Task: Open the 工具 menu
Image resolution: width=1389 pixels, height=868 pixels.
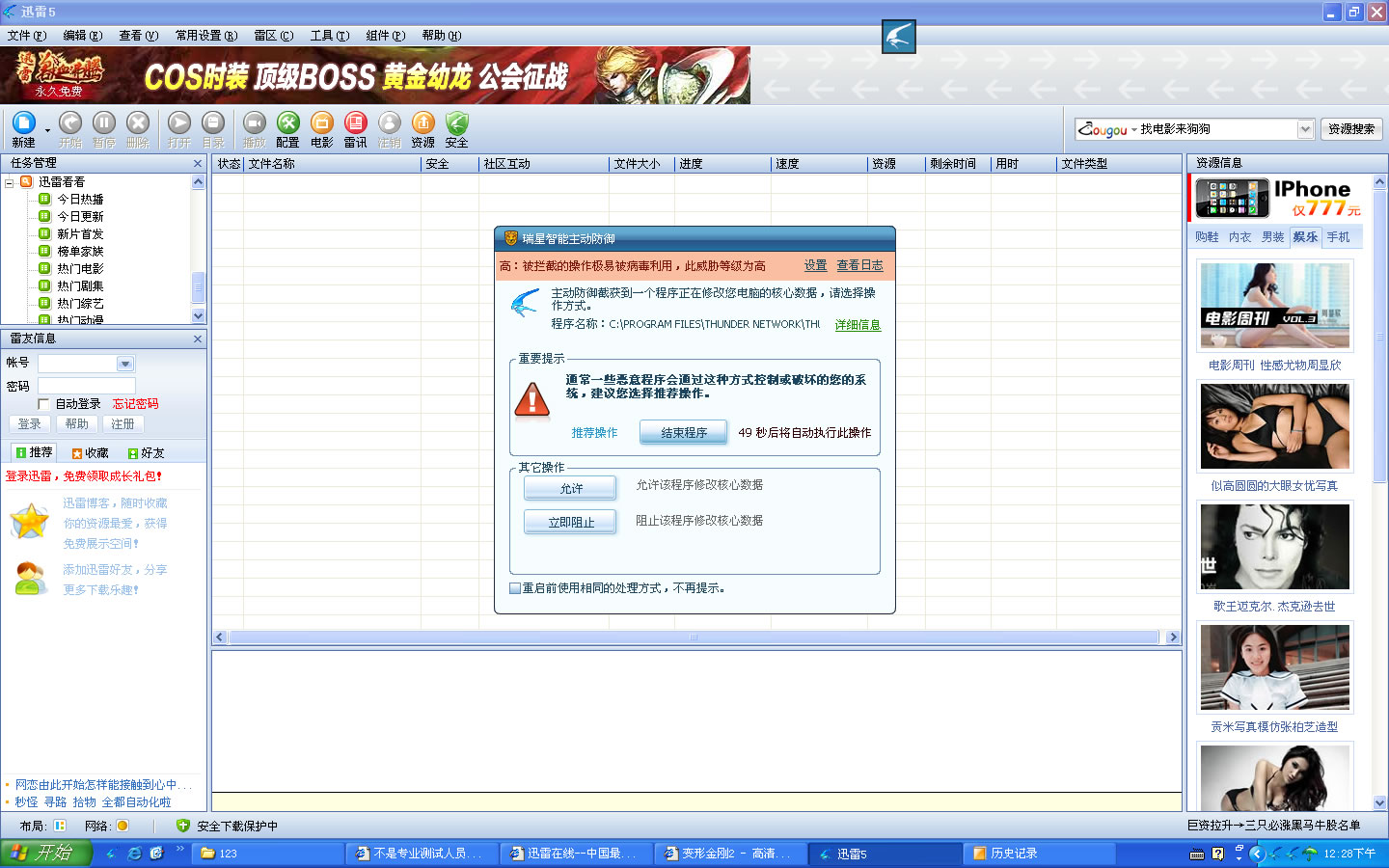Action: pos(330,36)
